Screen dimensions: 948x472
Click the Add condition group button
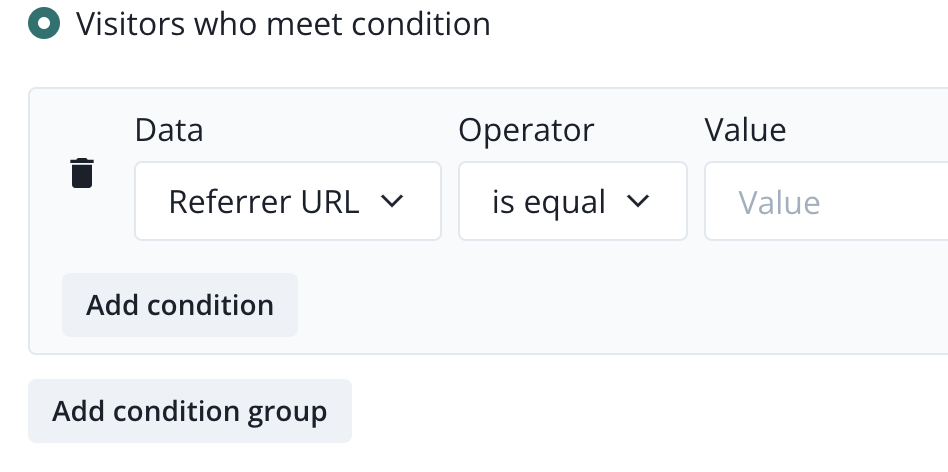(190, 411)
